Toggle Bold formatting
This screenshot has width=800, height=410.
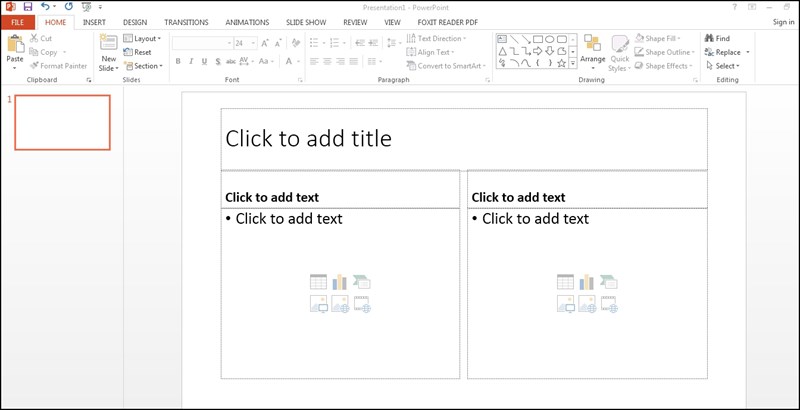point(178,61)
